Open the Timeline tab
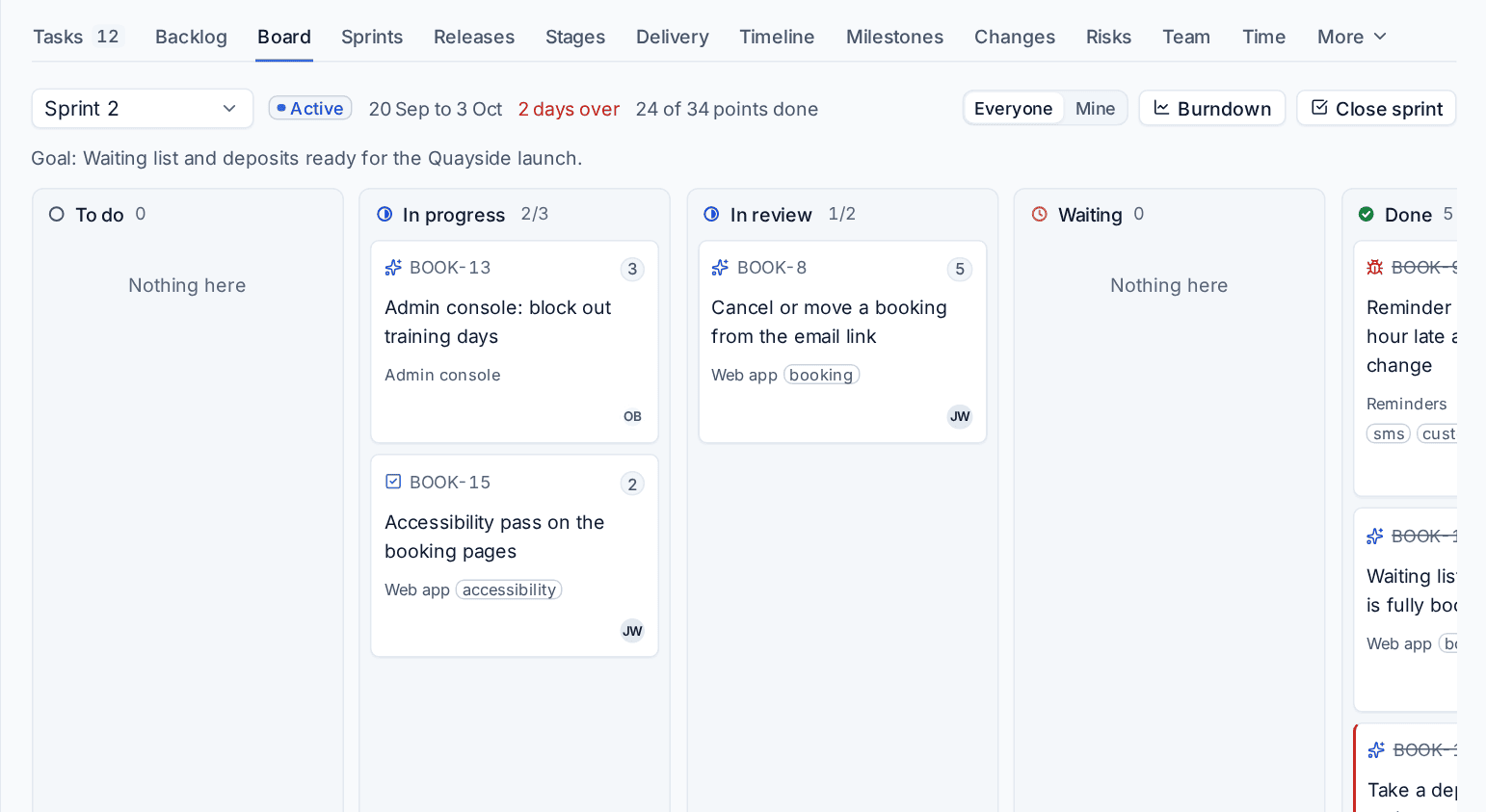Viewport: 1486px width, 812px height. (x=777, y=37)
